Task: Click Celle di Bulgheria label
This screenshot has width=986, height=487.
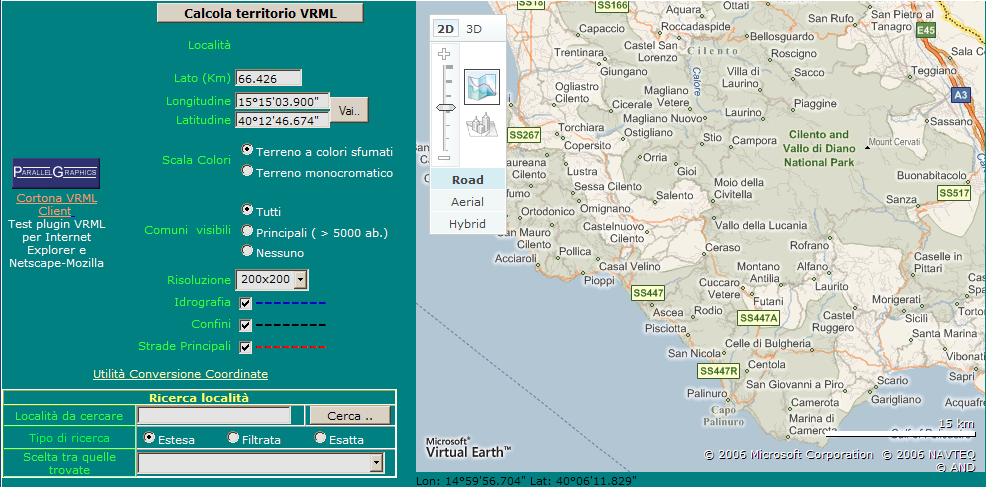Action: click(768, 344)
